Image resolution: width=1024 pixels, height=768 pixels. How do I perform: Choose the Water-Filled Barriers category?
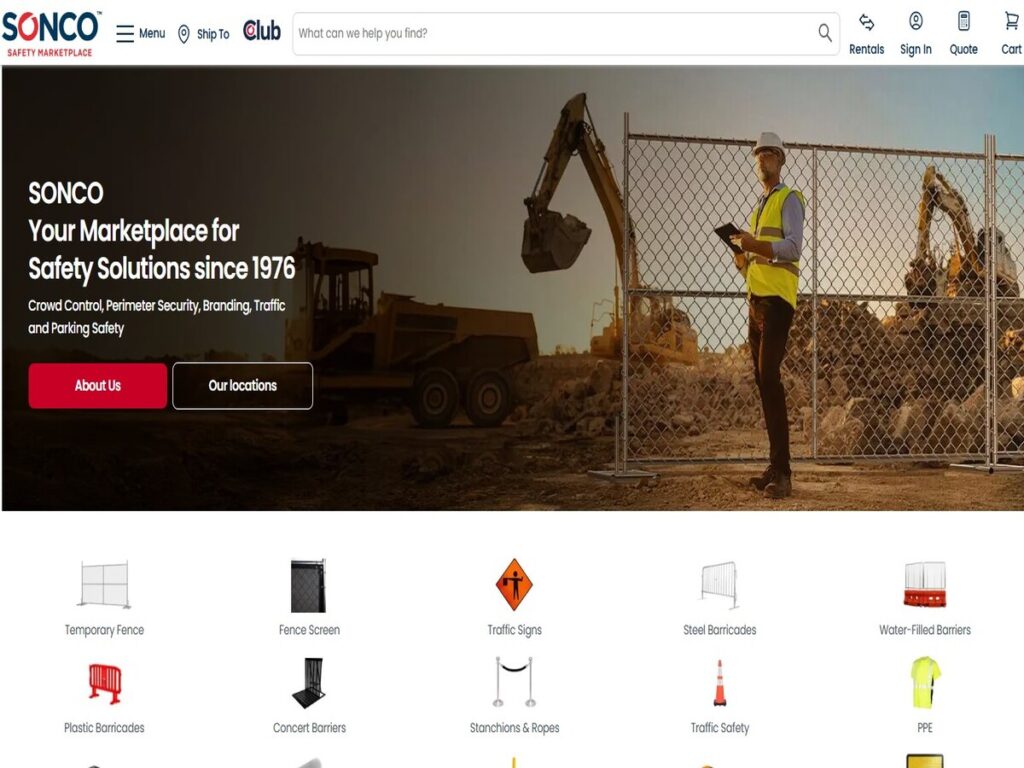pos(925,598)
